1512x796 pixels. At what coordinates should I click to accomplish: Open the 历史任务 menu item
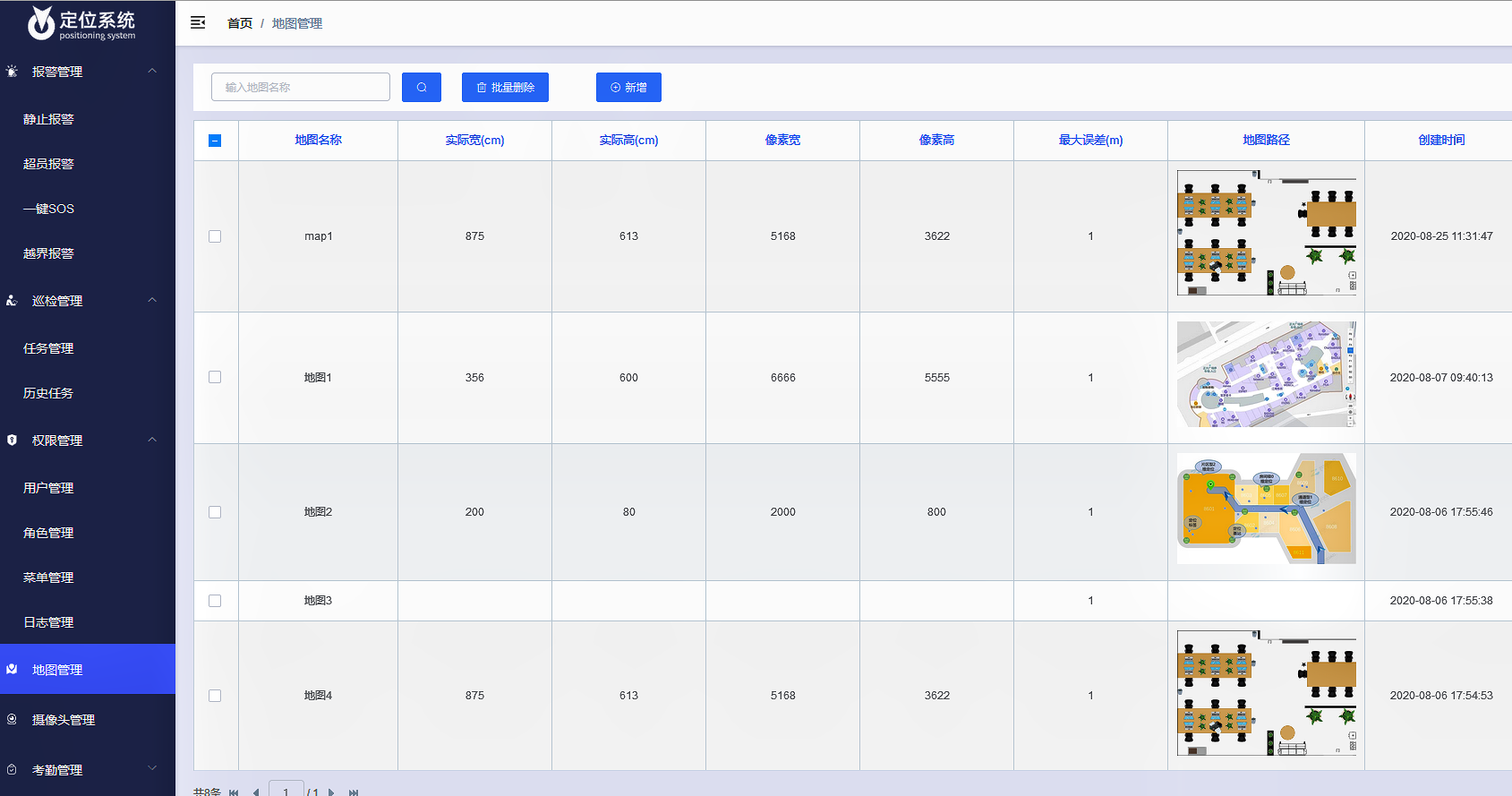[48, 393]
